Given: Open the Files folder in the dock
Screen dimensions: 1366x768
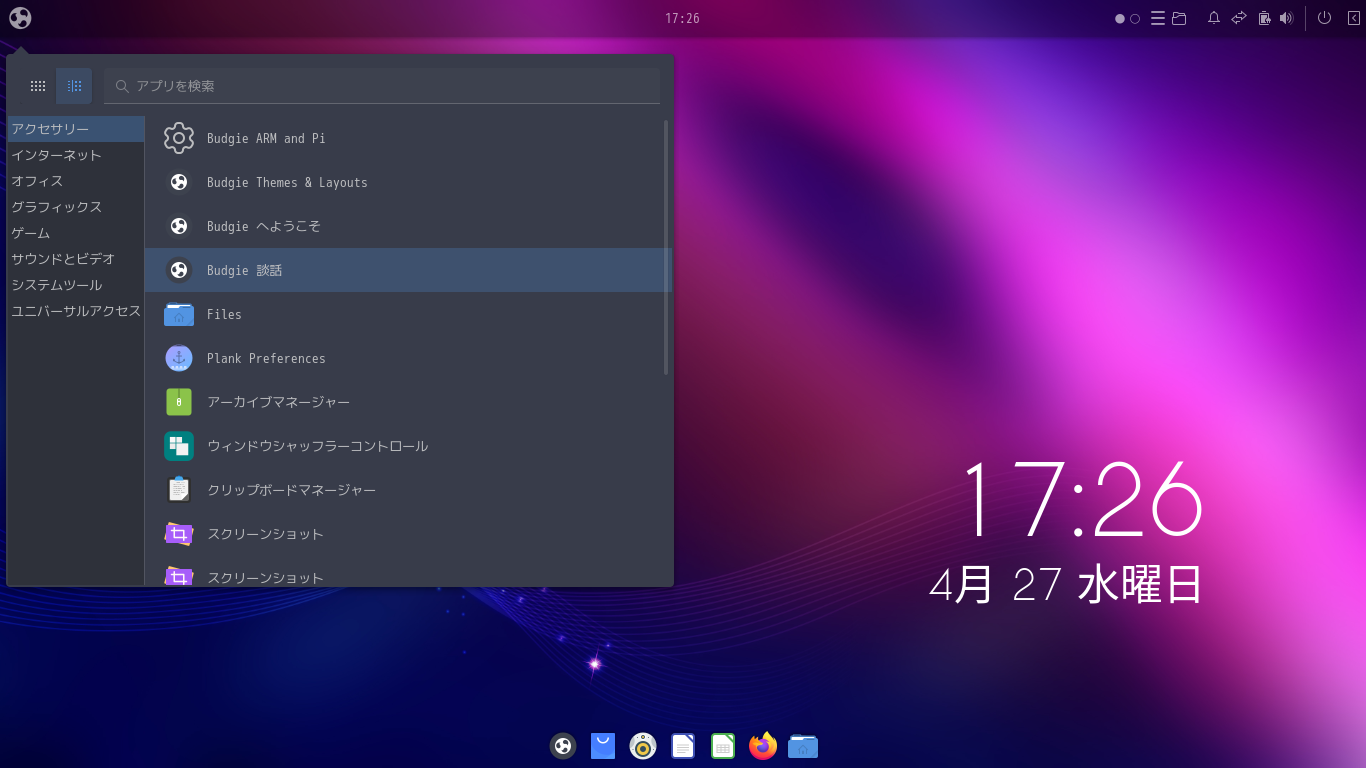Looking at the screenshot, I should [x=803, y=746].
